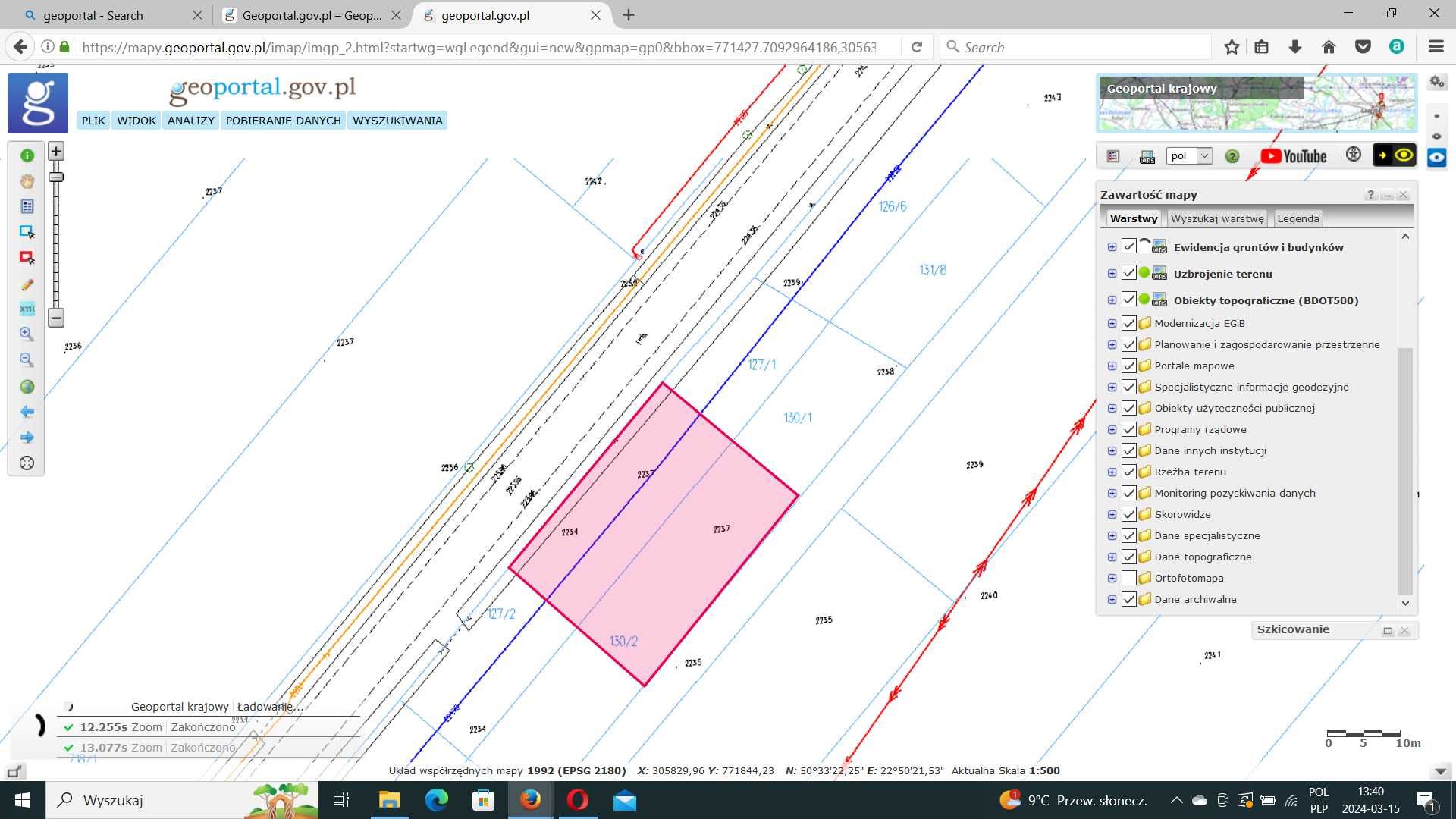Open settings gears icon at top right
This screenshot has width=1456, height=819.
1437,82
